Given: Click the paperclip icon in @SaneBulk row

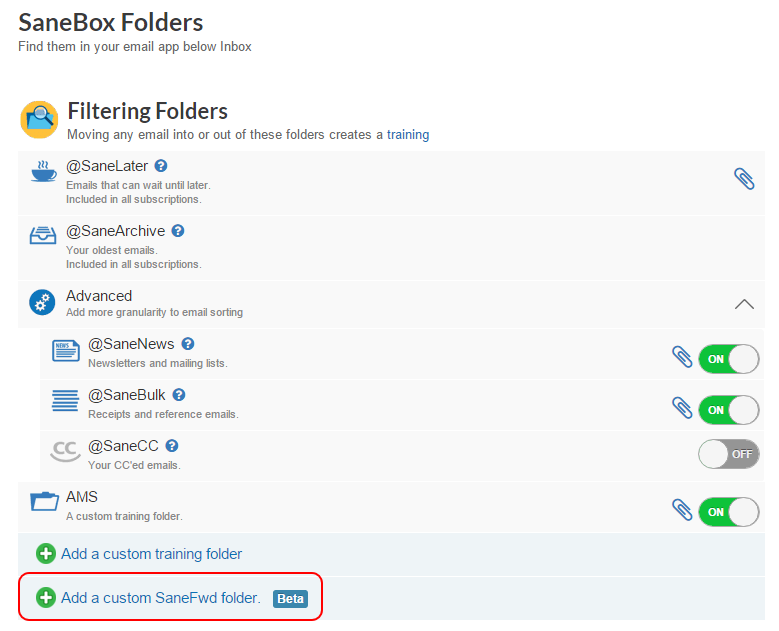Looking at the screenshot, I should [x=682, y=408].
